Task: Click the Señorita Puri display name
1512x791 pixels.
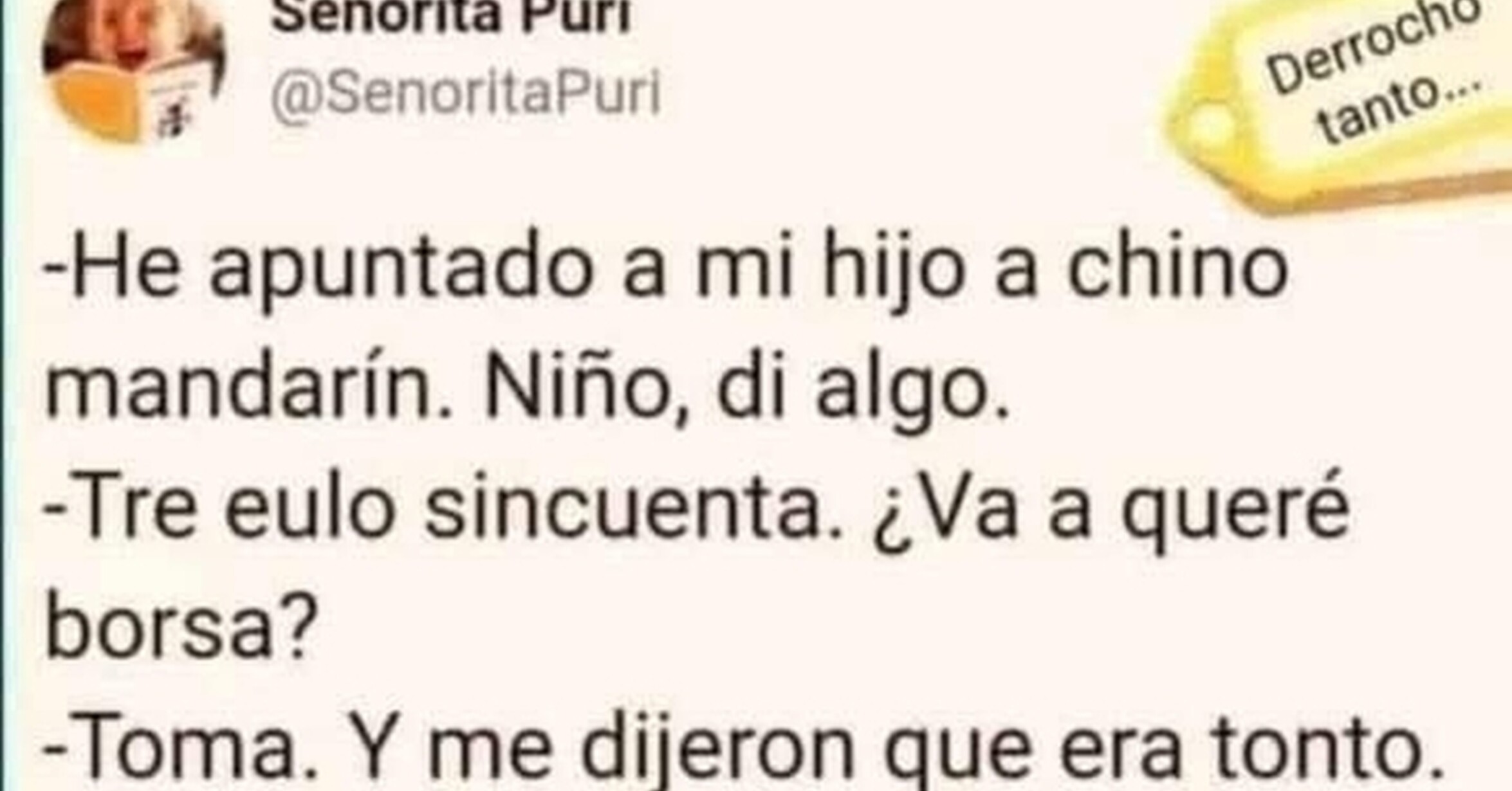Action: (x=450, y=15)
